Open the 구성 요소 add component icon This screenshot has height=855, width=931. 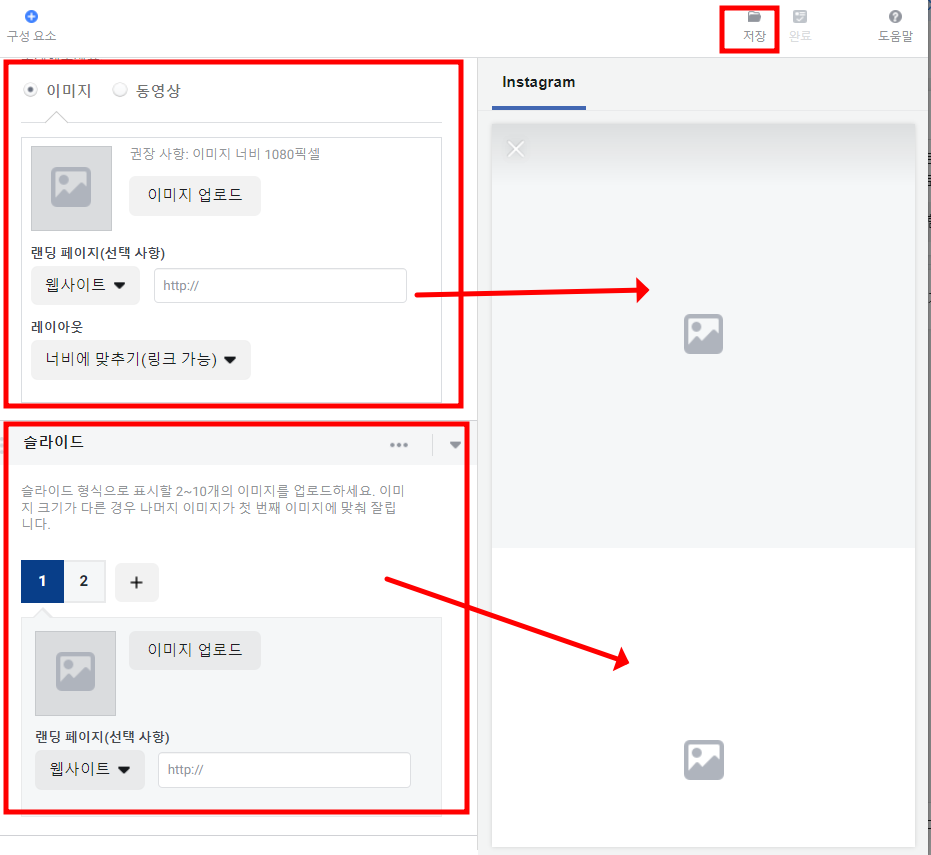click(31, 17)
